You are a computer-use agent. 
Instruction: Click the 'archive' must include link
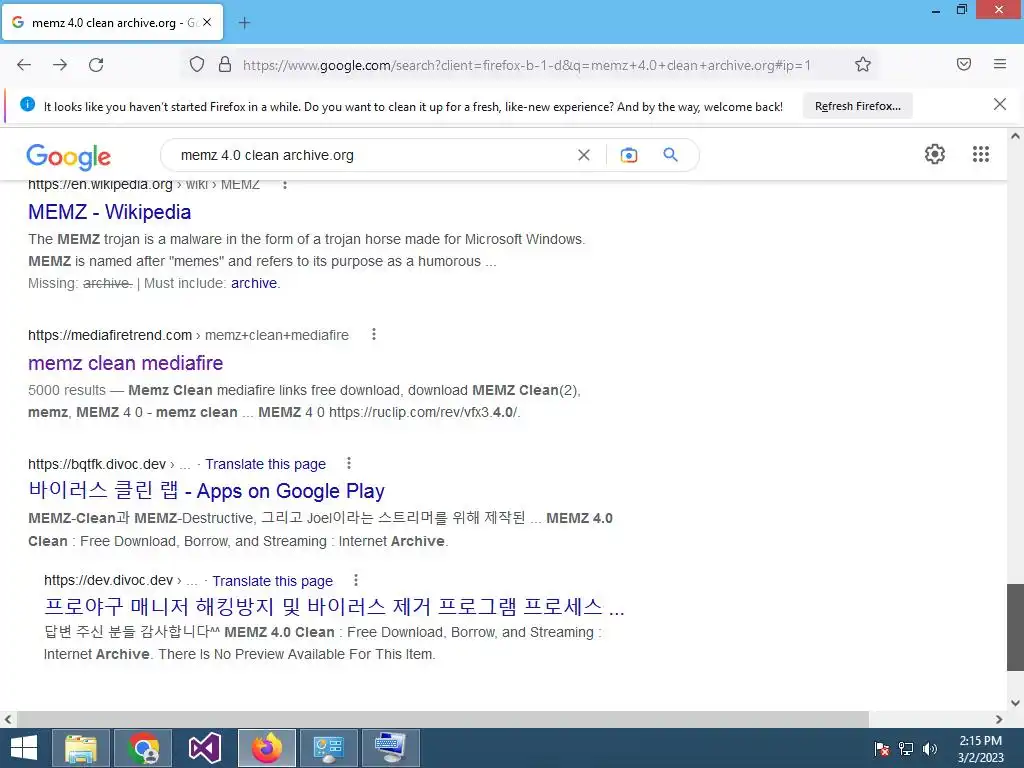(254, 283)
